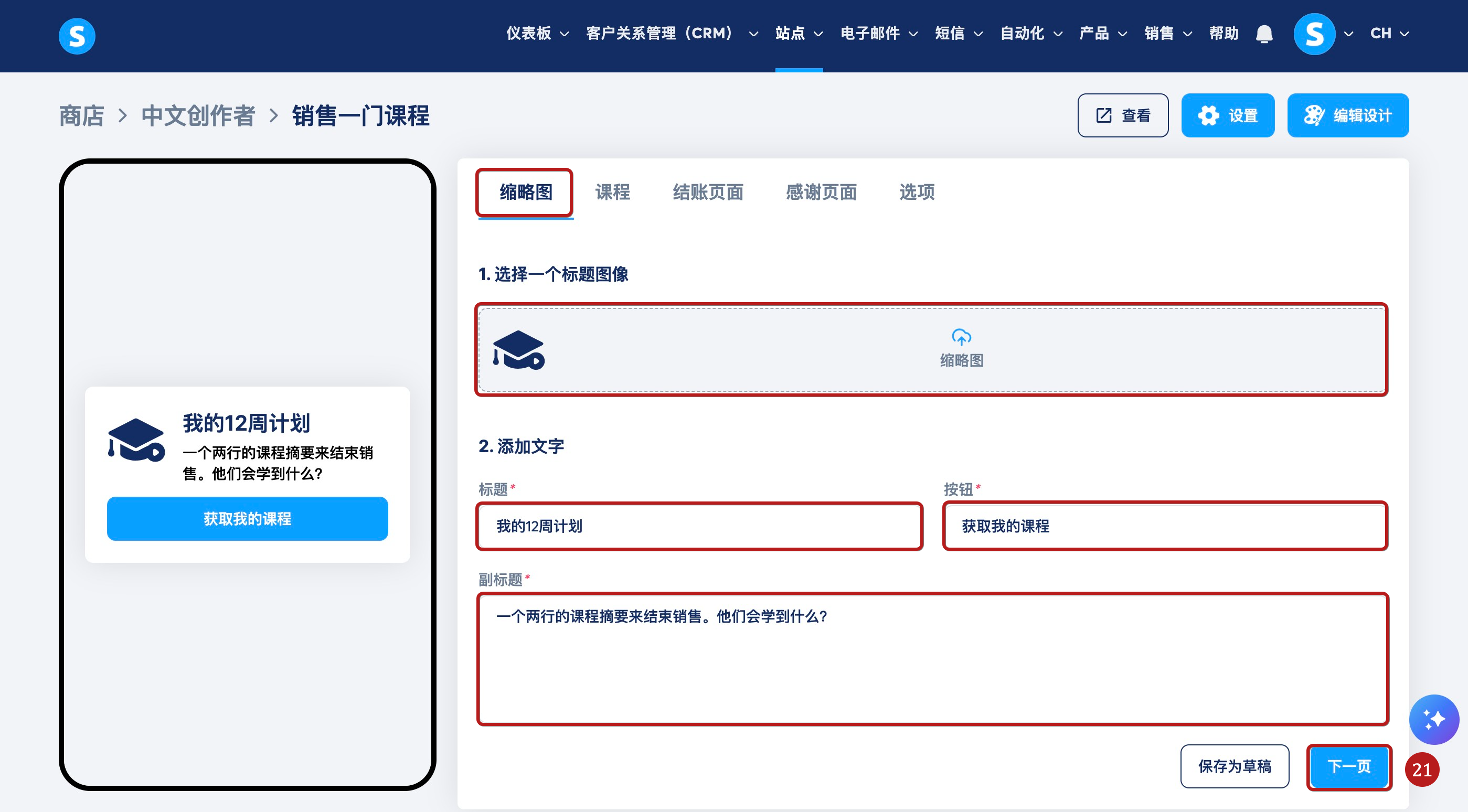
Task: Click the Systeme S logo at top left
Action: [77, 36]
